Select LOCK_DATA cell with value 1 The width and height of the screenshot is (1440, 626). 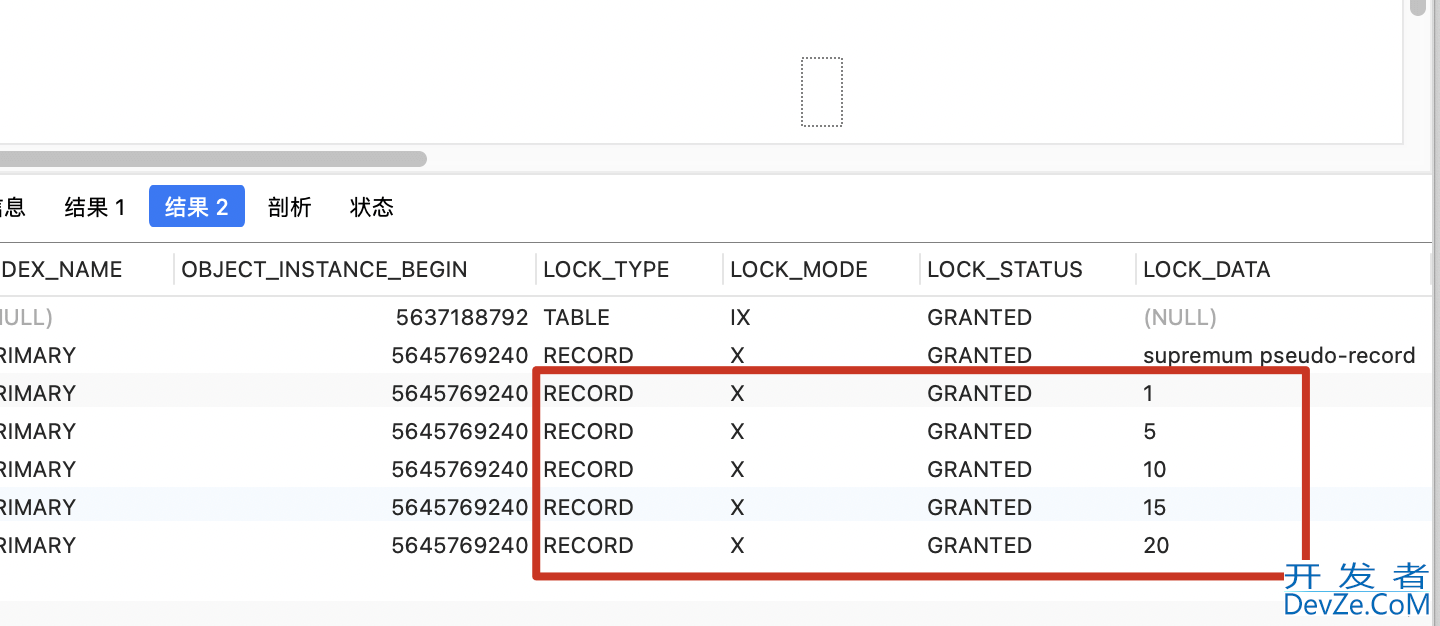(x=1148, y=394)
